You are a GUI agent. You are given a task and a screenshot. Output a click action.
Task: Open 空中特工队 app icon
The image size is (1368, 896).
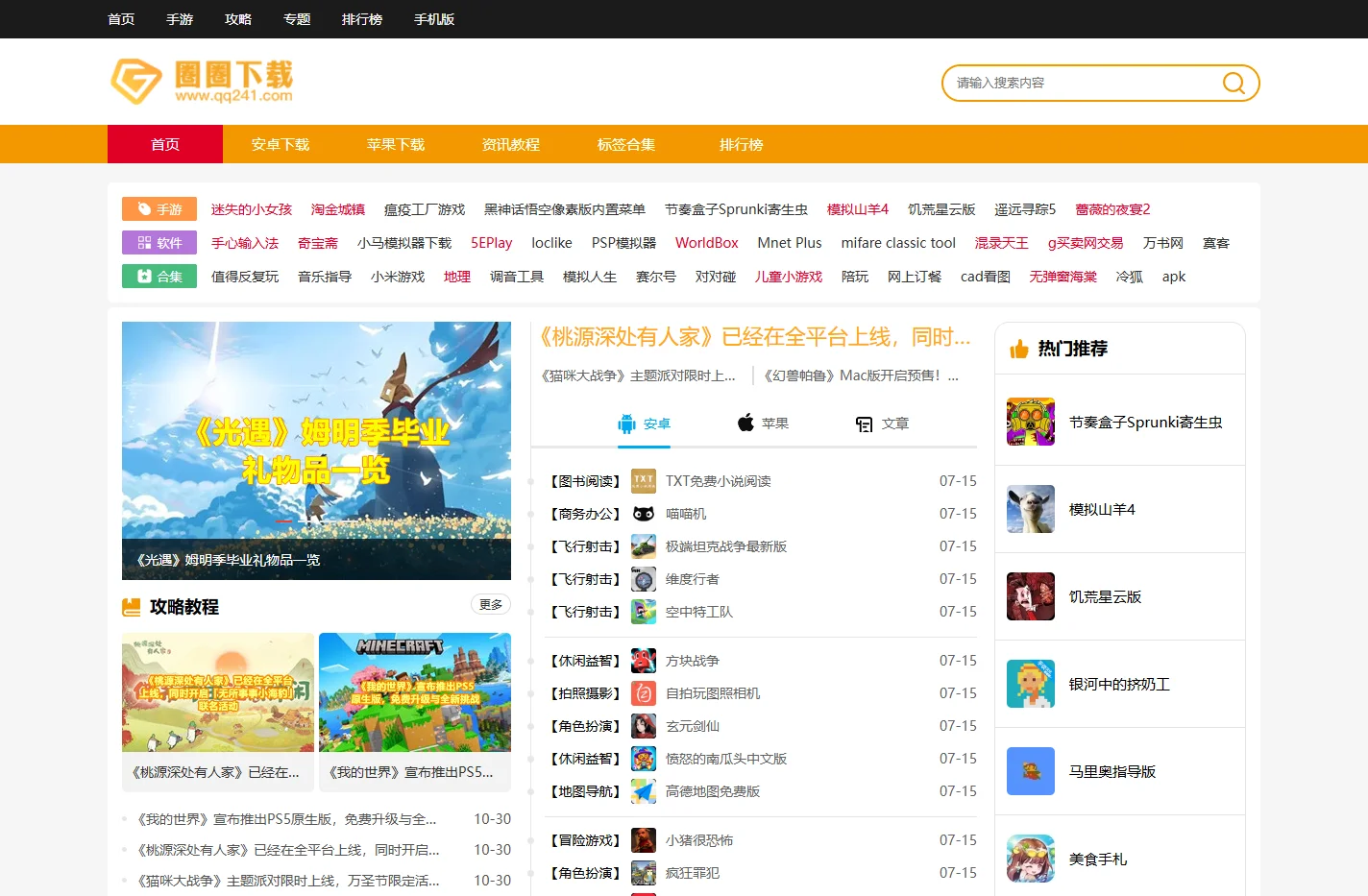[644, 612]
